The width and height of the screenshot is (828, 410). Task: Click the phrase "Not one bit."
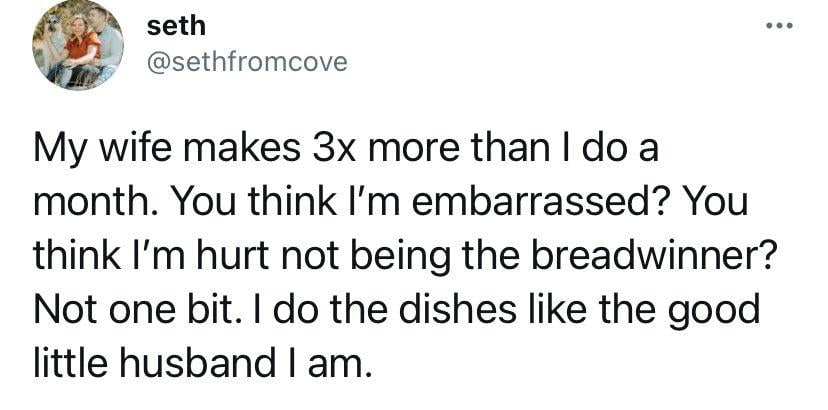click(x=133, y=311)
